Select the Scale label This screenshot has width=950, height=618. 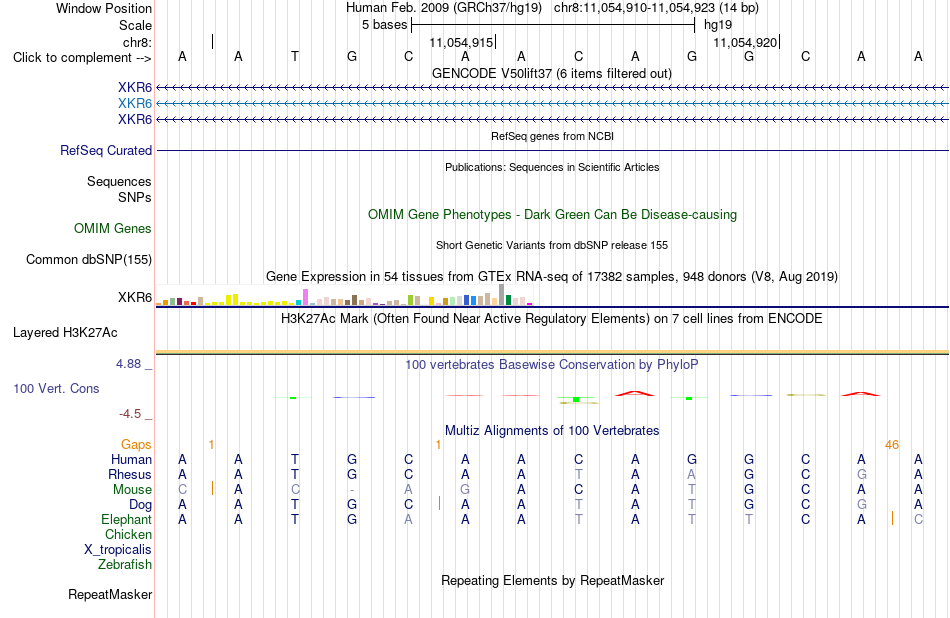135,25
